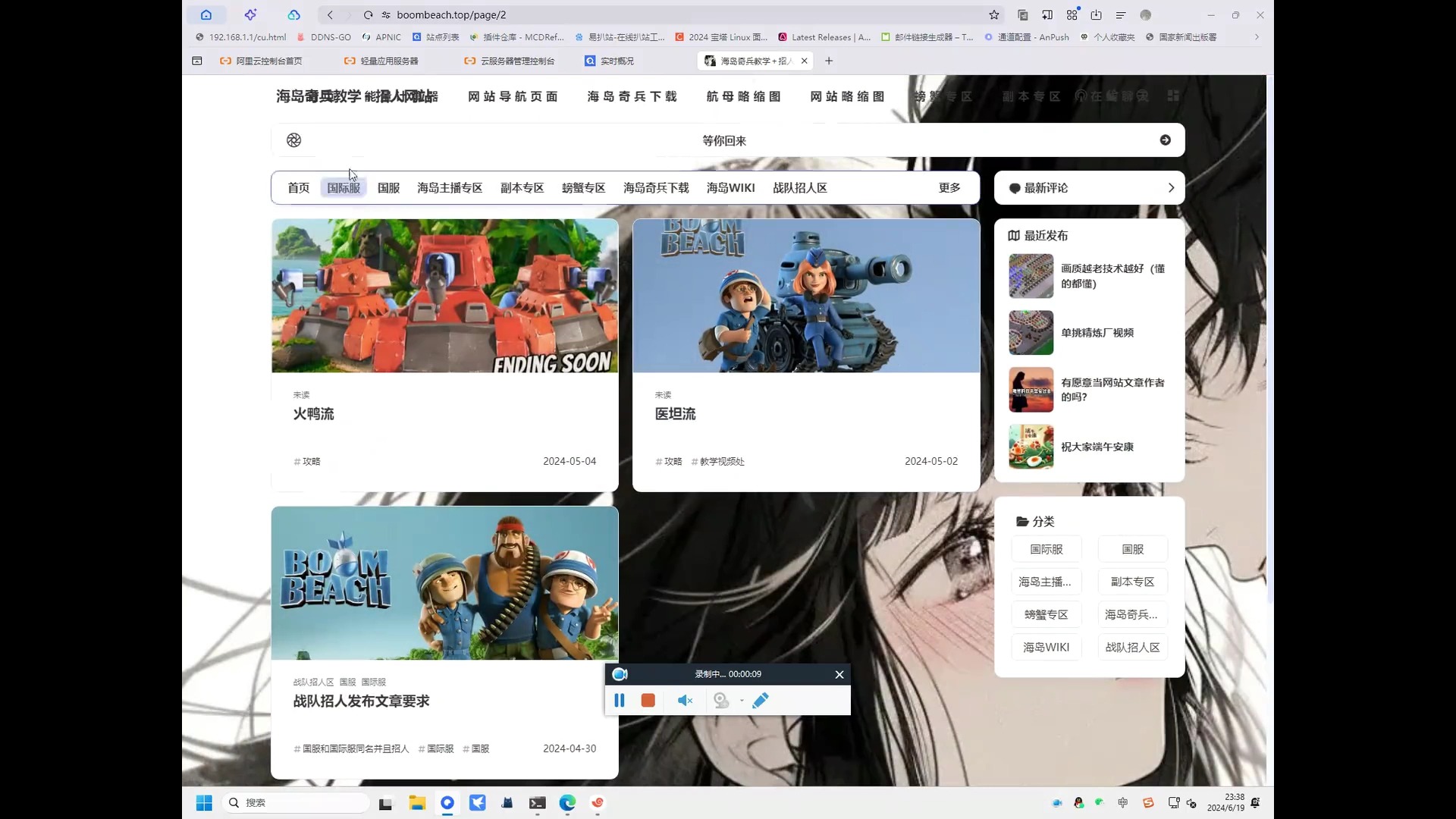This screenshot has height=819, width=1456.
Task: Choose the 国际服 category button in sidebar
Action: pos(1046,549)
